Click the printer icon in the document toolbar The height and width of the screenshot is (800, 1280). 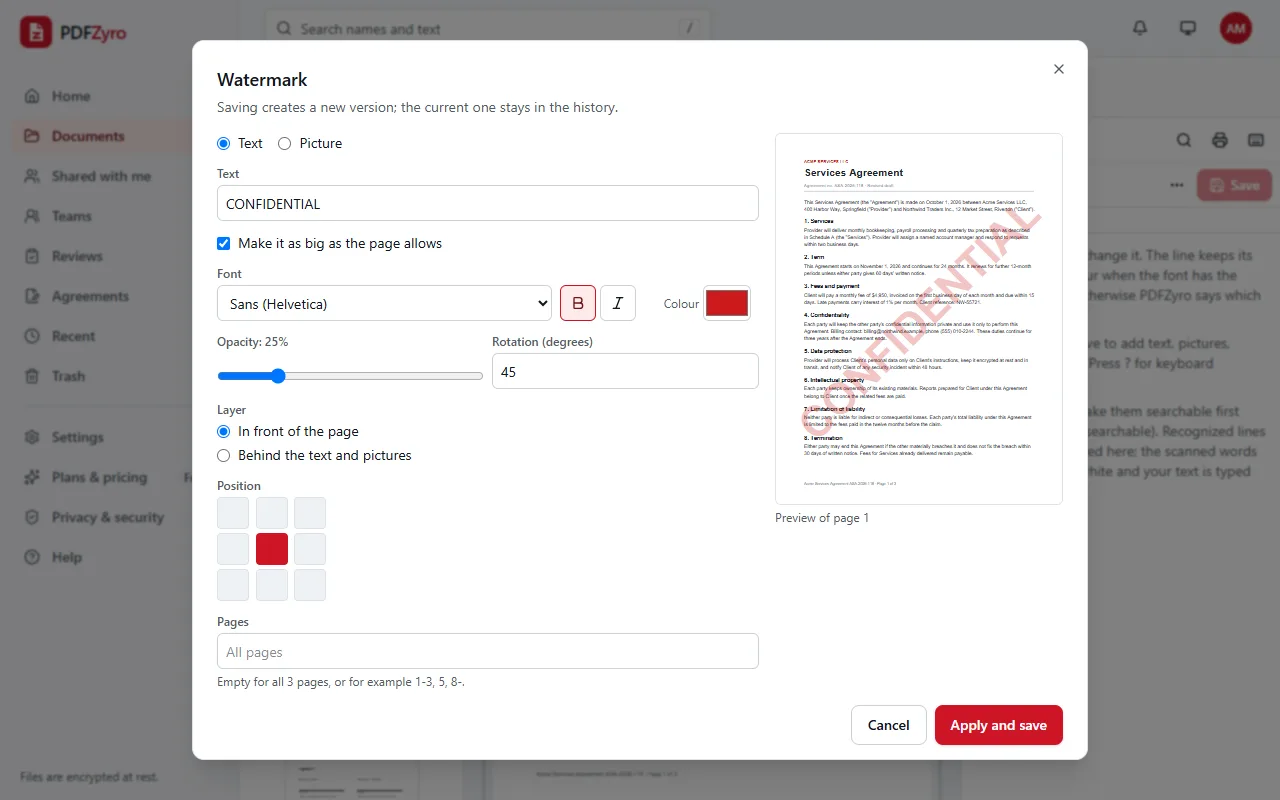(x=1220, y=140)
